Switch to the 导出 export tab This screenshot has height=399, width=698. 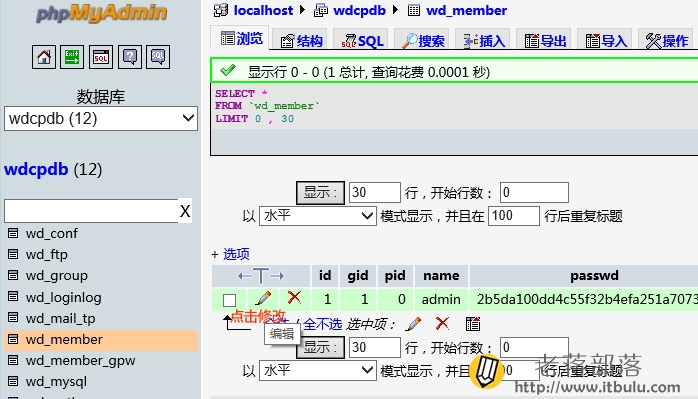[x=545, y=41]
